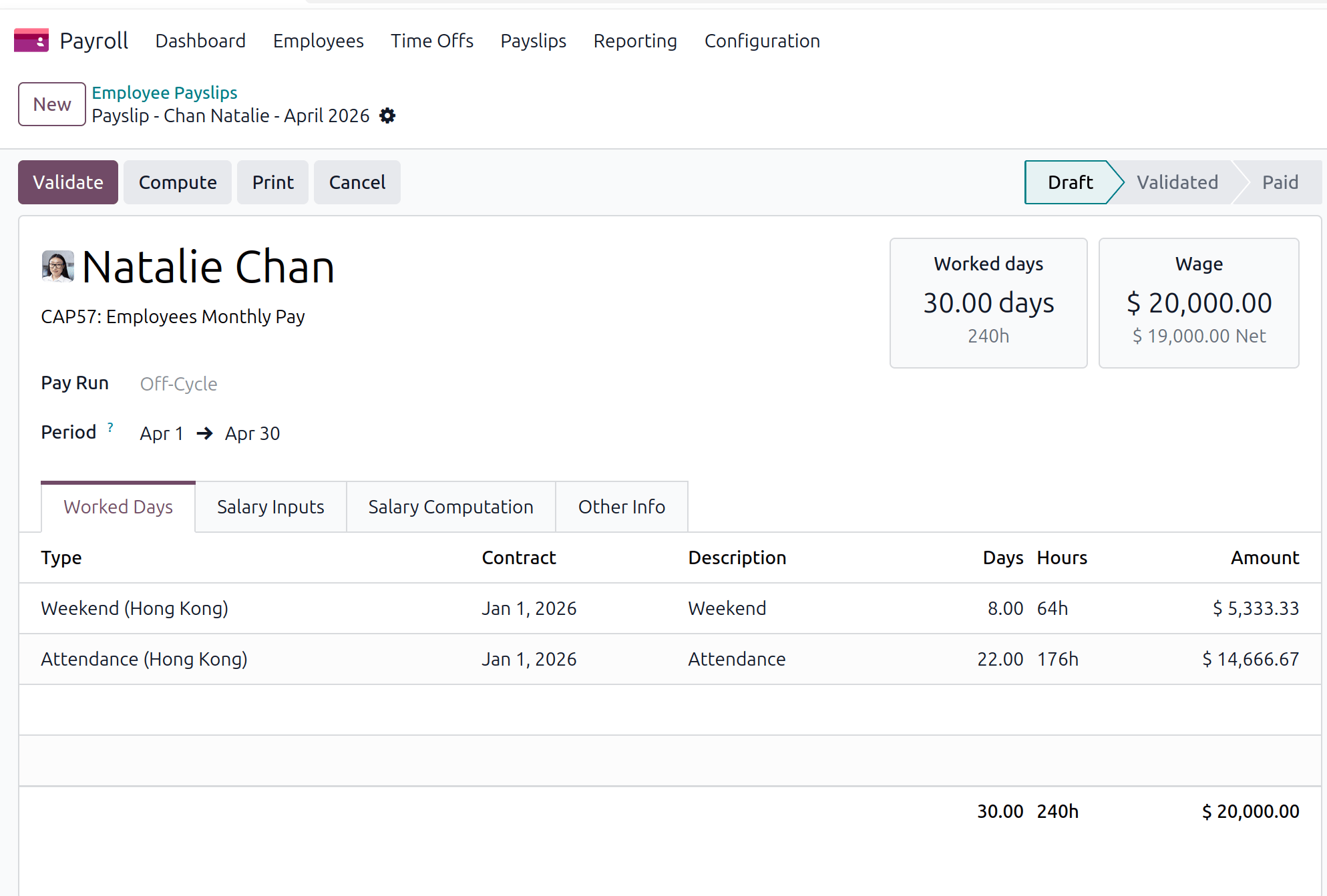Sort by the Description column header
The width and height of the screenshot is (1327, 896).
pyautogui.click(x=737, y=557)
